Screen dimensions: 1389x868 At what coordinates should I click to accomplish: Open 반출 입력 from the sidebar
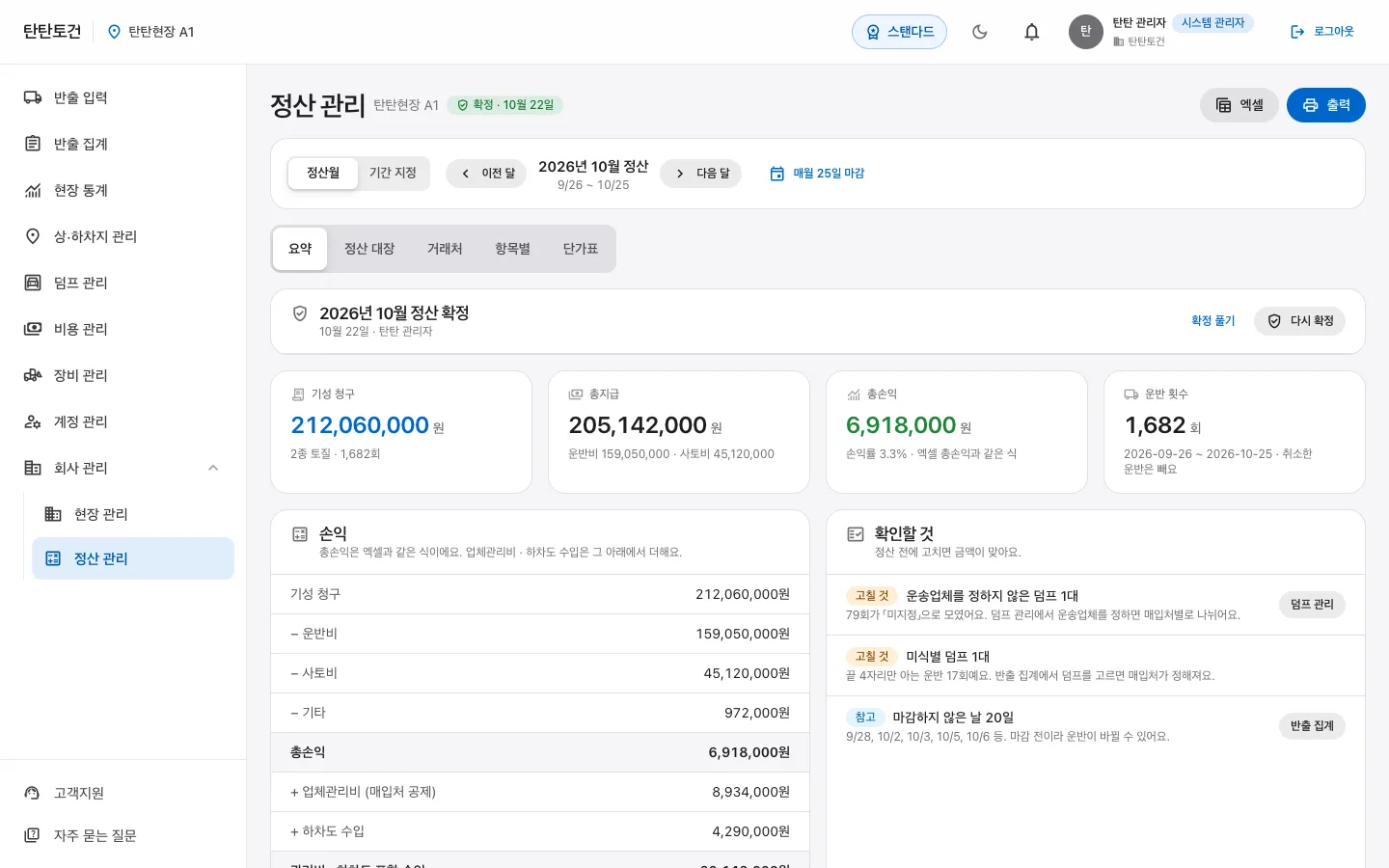click(123, 97)
